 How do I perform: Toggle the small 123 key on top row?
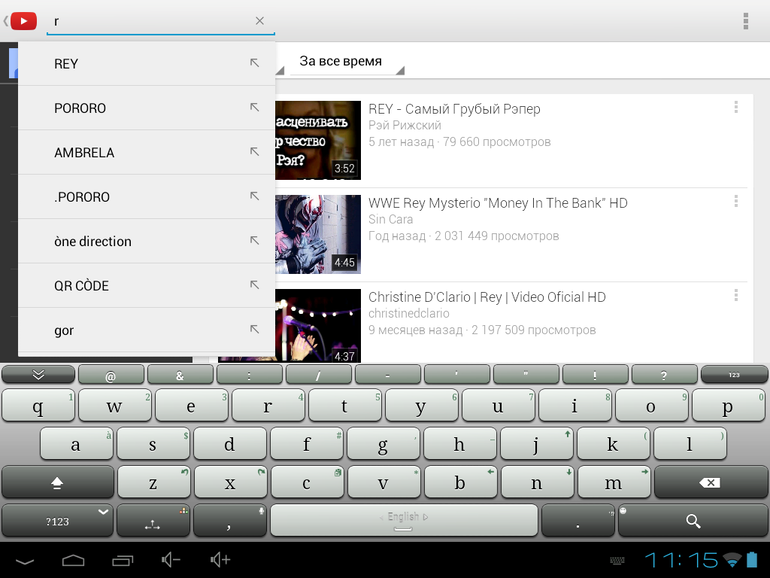coord(734,375)
